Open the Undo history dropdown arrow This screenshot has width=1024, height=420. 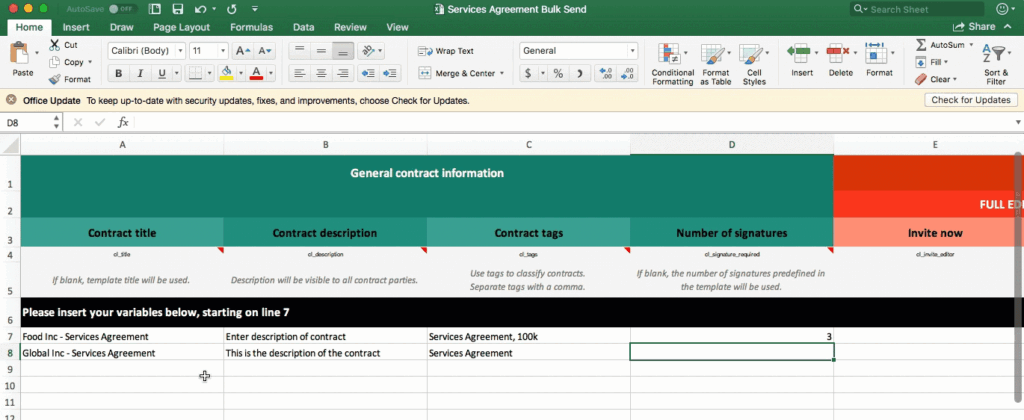coord(214,10)
